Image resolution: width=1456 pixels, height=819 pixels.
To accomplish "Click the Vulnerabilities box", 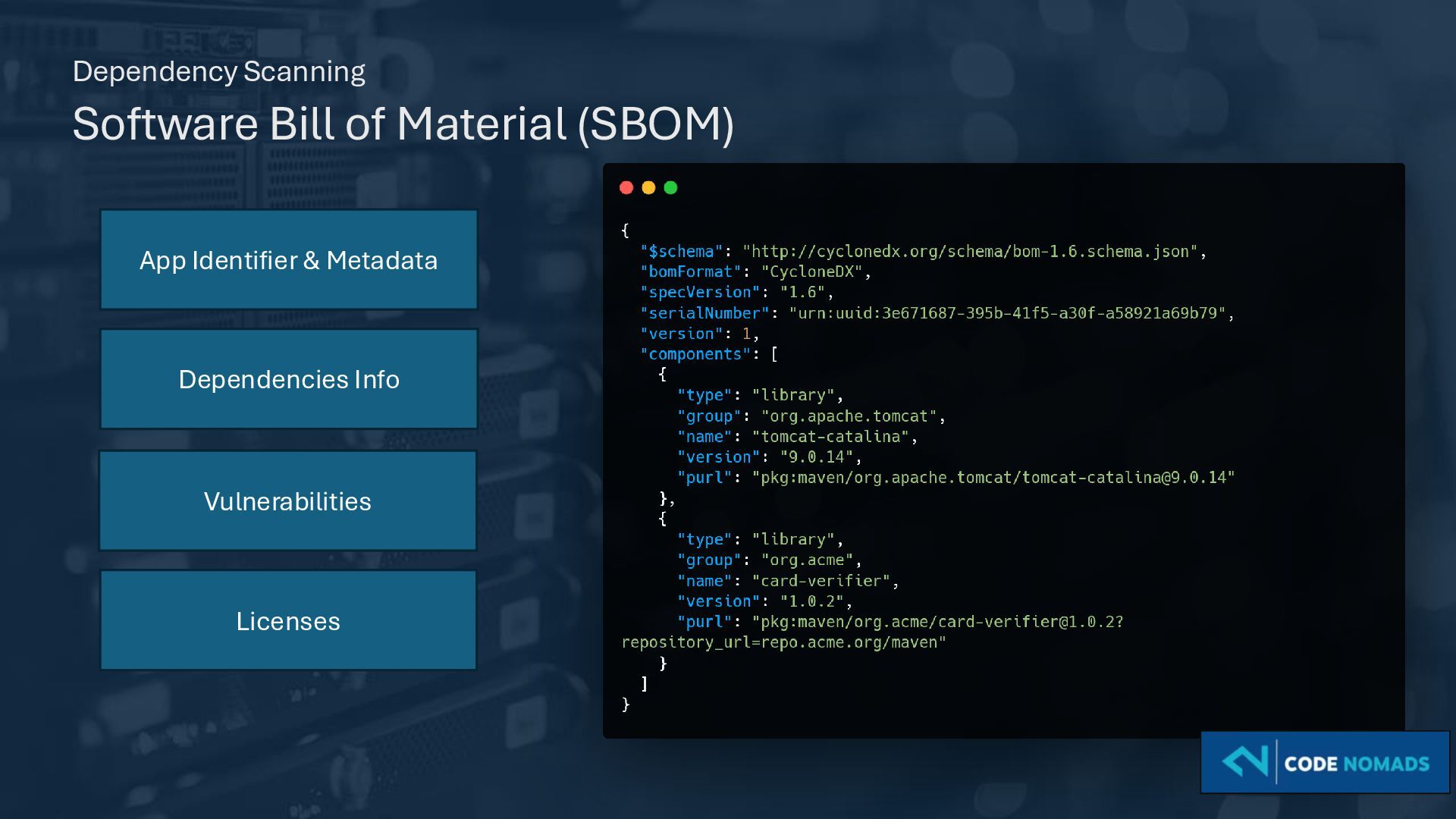I will click(287, 501).
